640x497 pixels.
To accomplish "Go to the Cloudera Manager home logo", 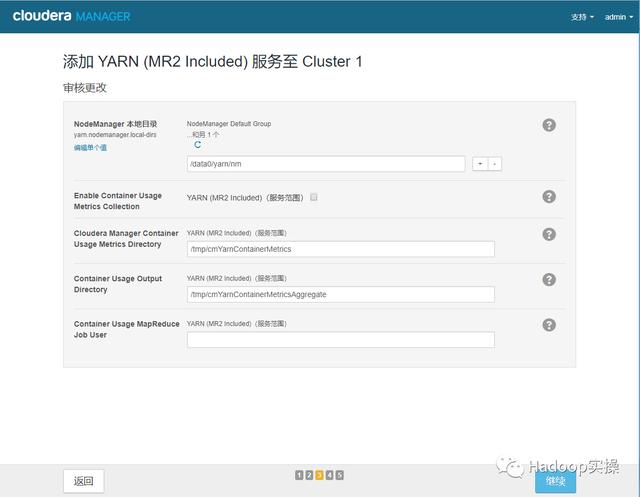I will click(71, 16).
